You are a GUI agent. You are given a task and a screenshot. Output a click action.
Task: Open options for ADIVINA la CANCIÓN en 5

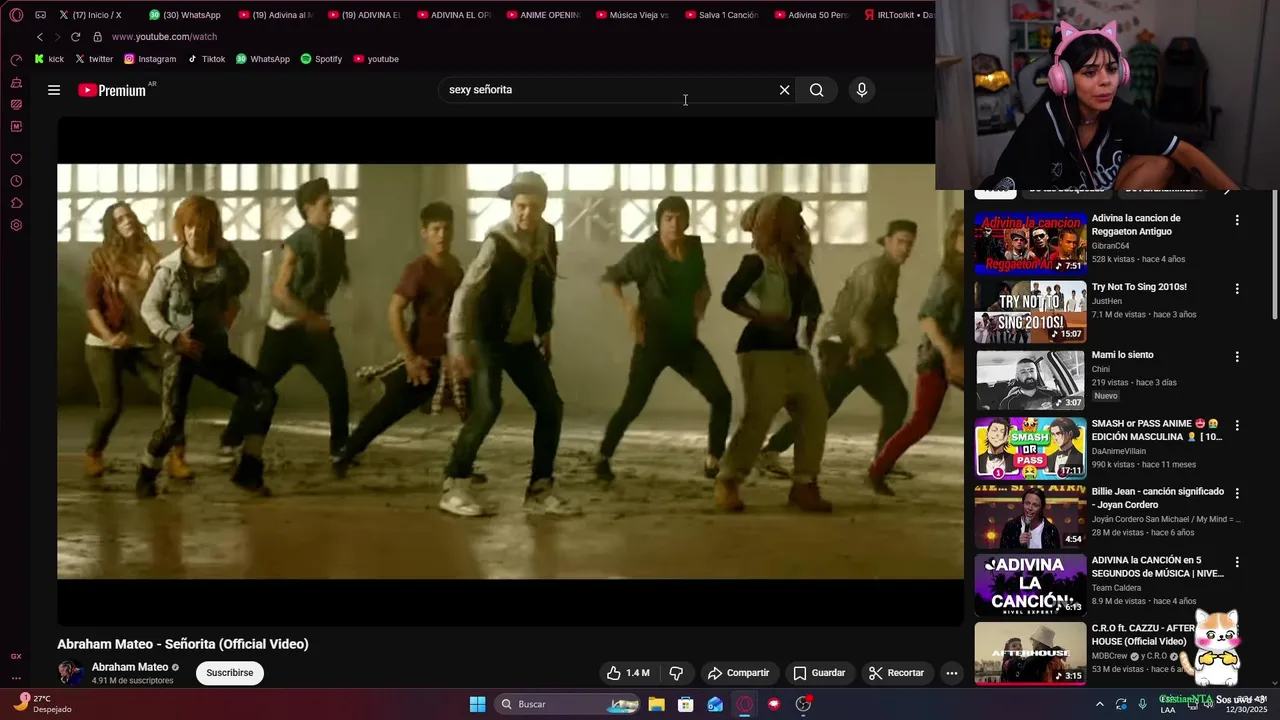click(1237, 563)
